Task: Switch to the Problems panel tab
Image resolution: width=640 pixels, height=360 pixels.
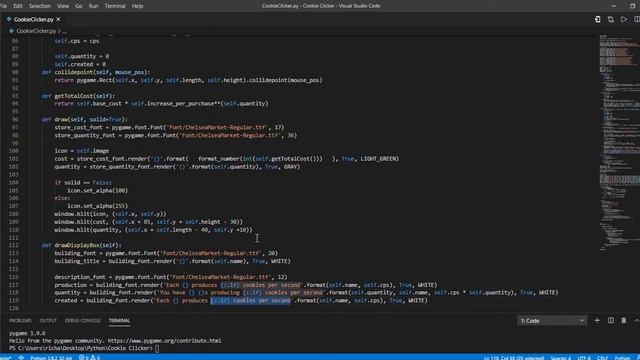Action: pos(20,320)
